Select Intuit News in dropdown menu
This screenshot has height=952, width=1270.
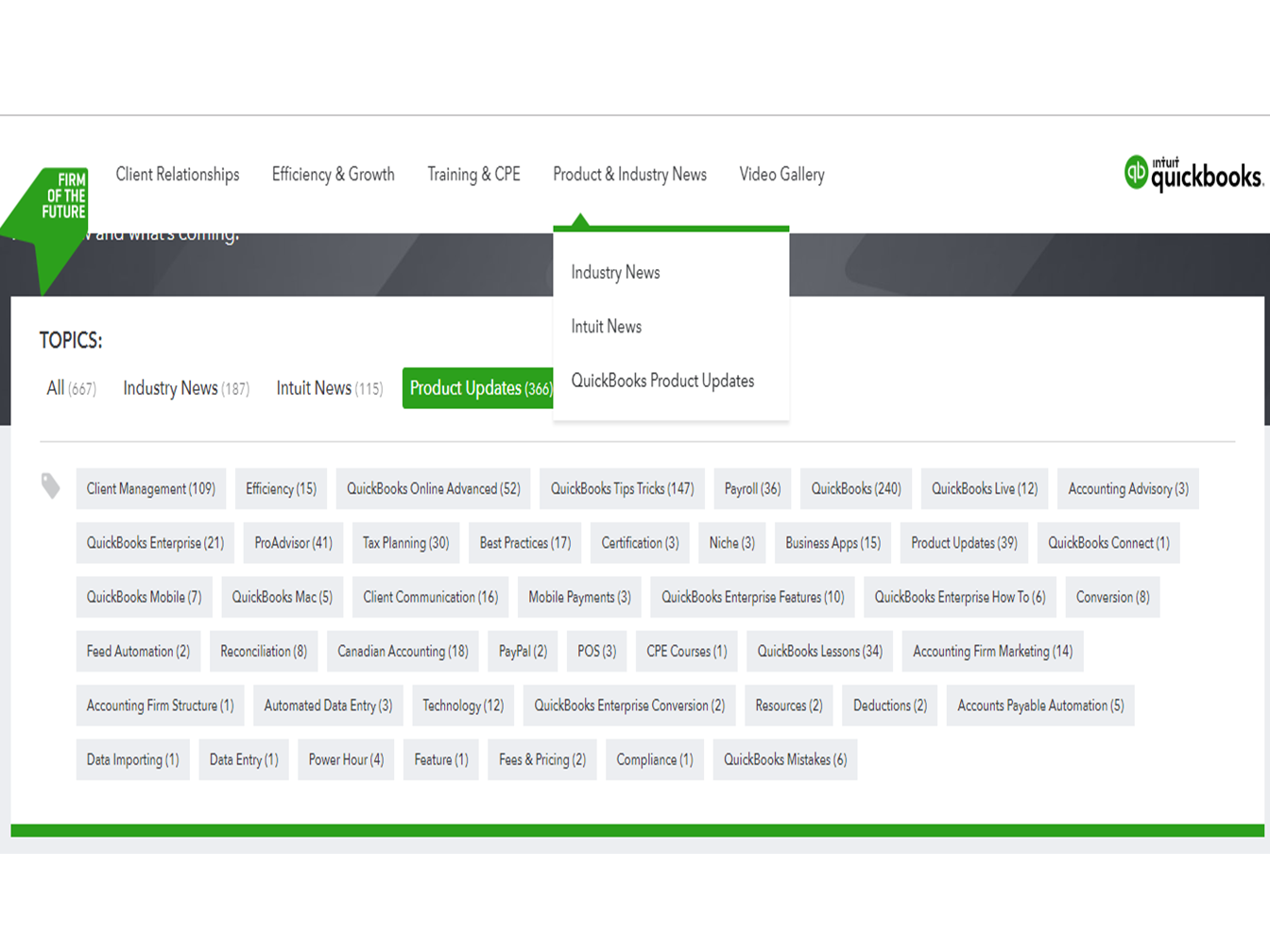point(607,327)
